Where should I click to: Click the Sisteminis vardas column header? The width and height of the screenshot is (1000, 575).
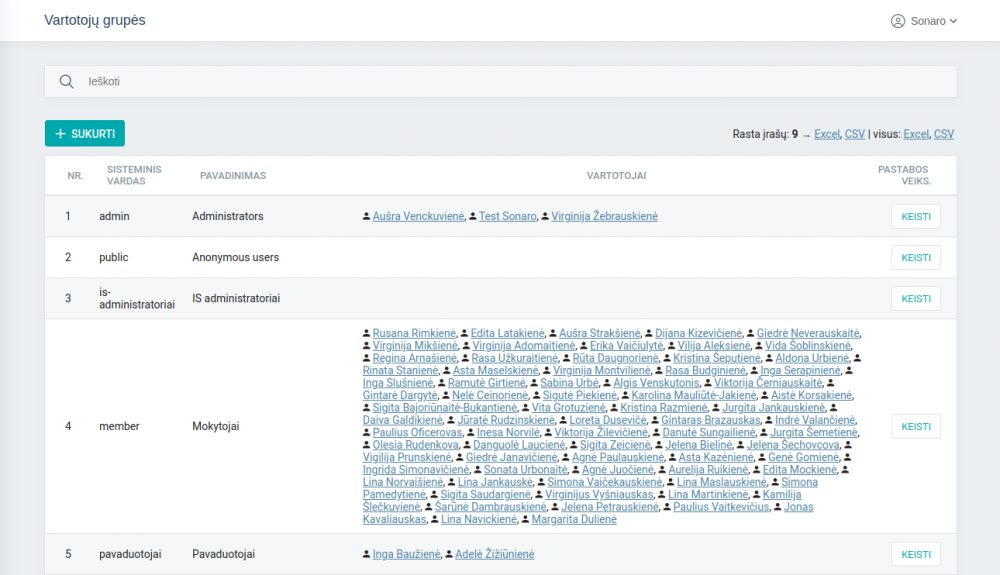pyautogui.click(x=134, y=176)
